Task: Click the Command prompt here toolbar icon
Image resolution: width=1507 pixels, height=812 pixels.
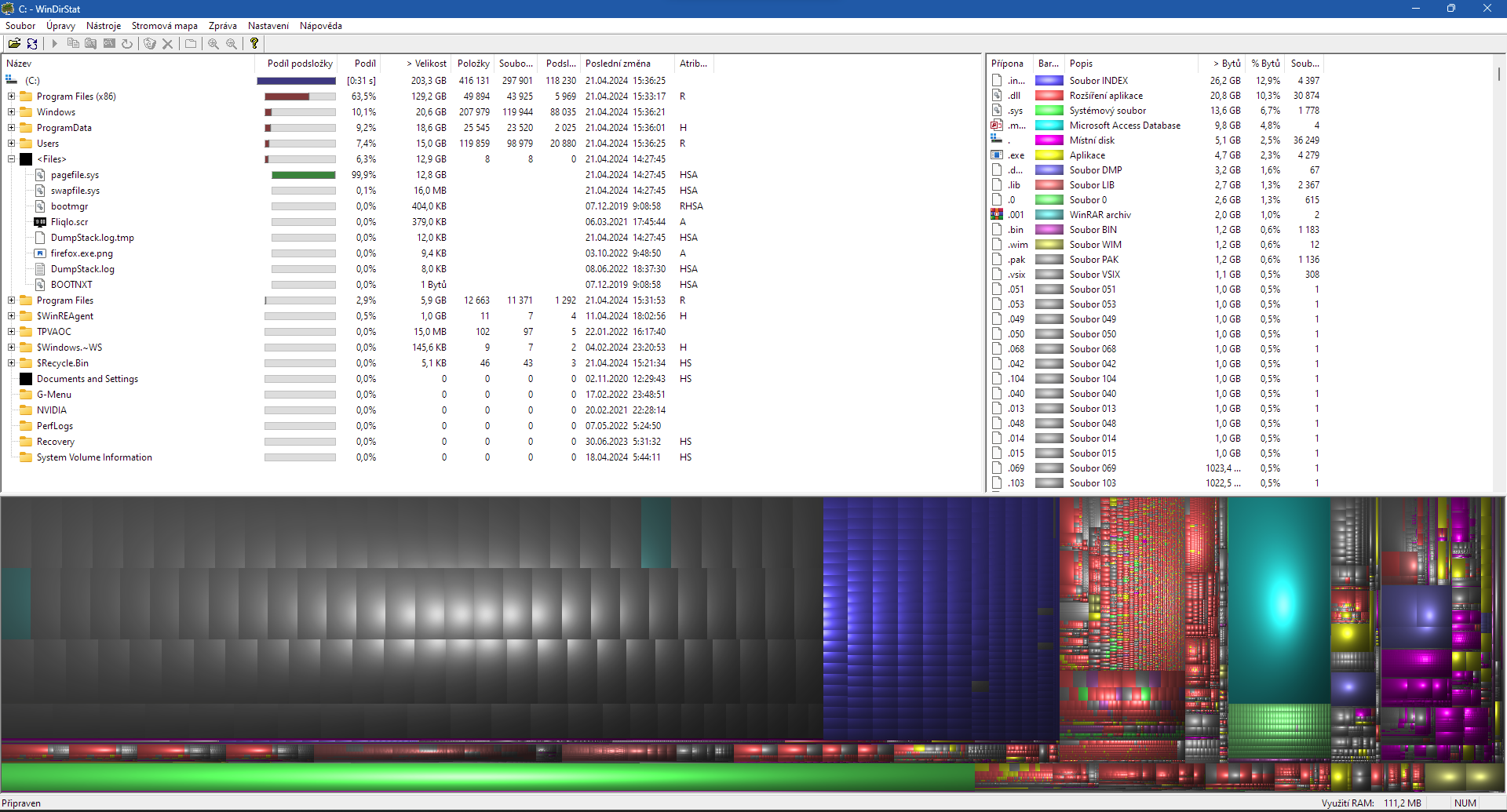Action: pos(109,44)
